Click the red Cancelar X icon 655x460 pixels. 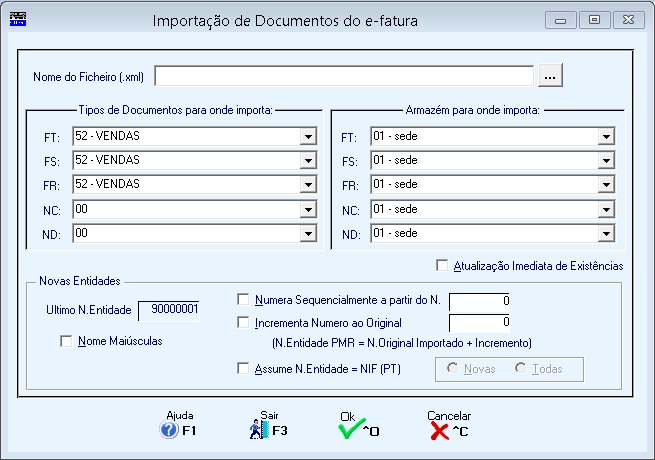439,431
